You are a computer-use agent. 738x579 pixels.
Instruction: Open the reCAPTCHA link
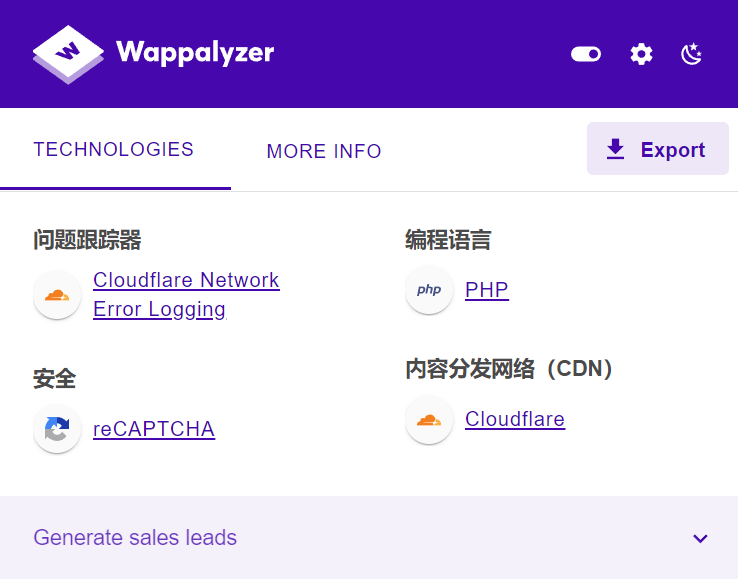pos(154,429)
